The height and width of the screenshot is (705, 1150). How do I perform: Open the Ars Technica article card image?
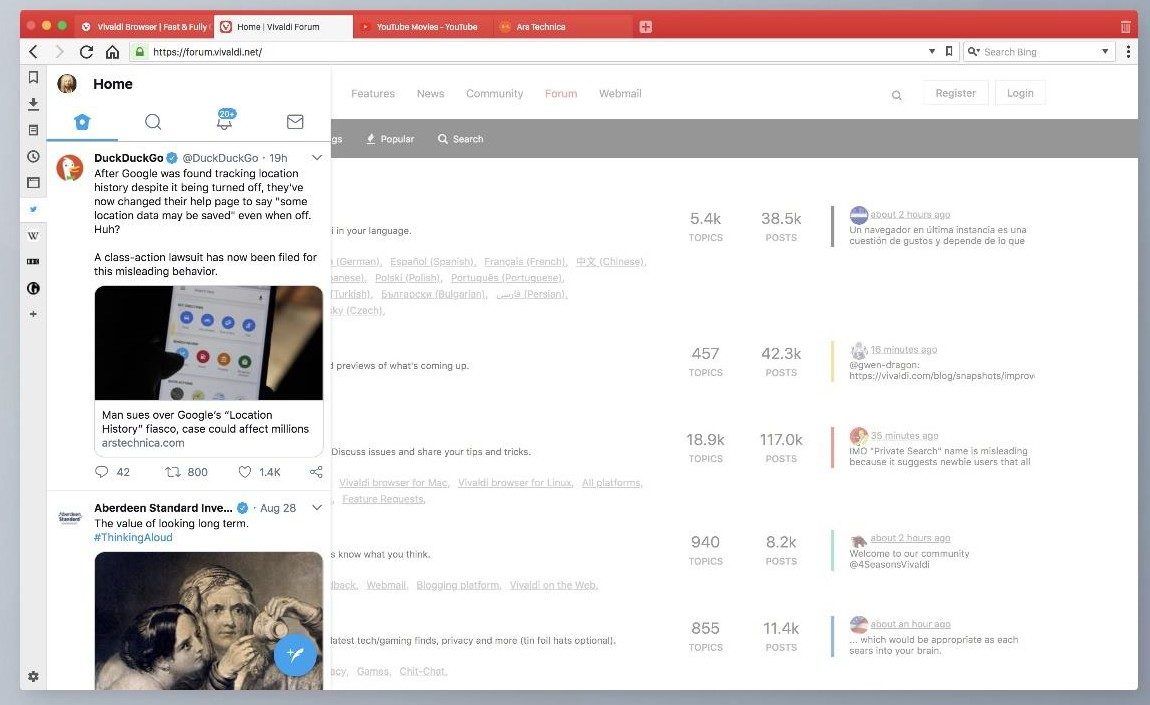pos(209,343)
